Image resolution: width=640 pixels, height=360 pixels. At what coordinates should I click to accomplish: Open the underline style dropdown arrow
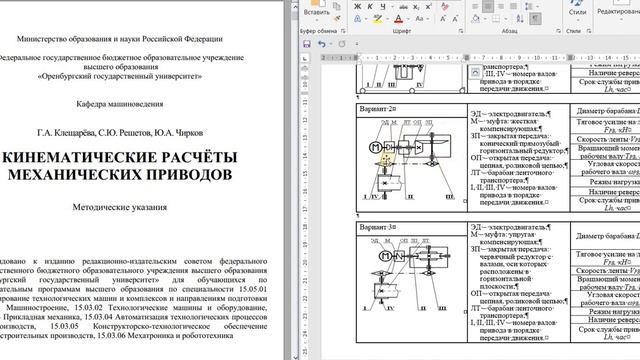coord(392,7)
